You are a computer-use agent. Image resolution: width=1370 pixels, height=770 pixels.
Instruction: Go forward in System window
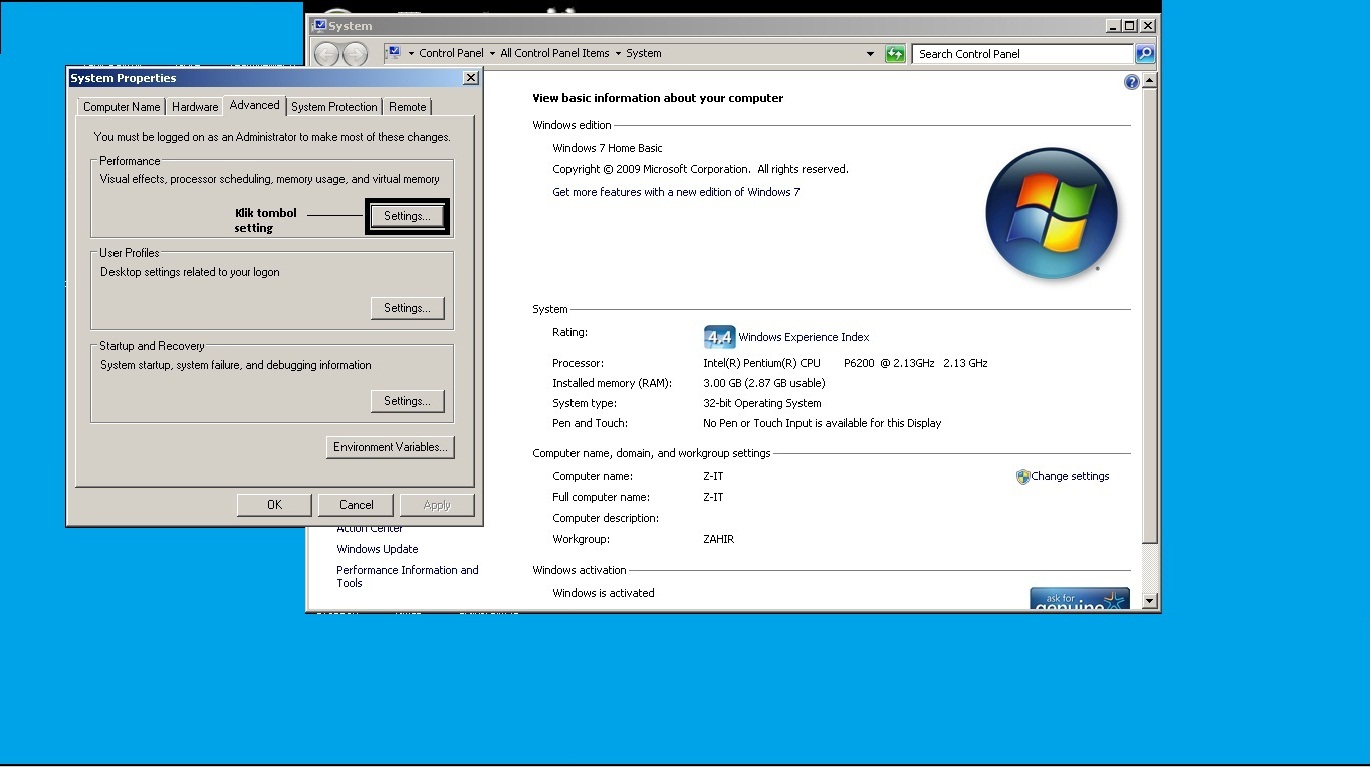point(354,54)
